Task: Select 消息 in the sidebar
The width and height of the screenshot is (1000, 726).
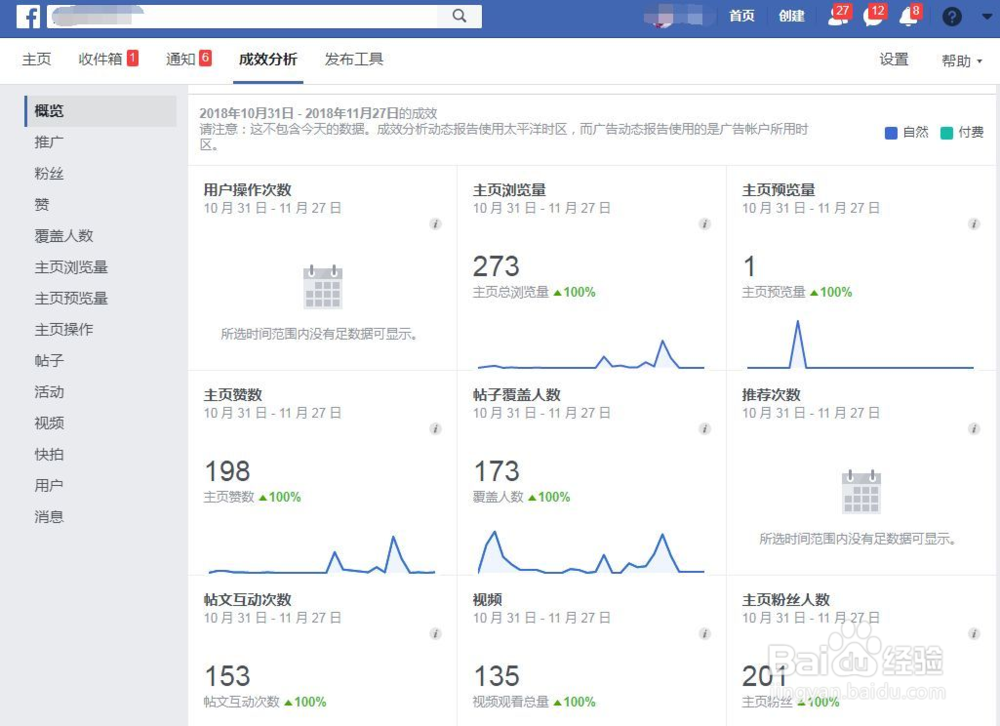Action: click(48, 517)
